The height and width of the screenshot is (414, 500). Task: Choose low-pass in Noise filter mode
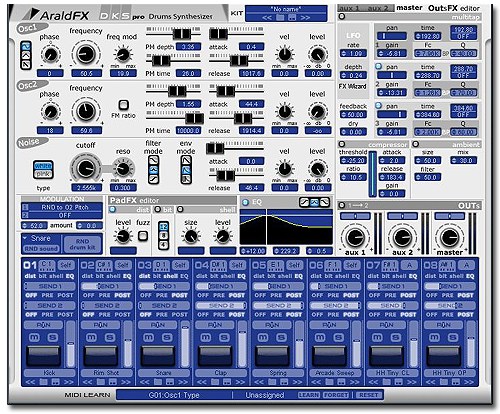click(x=153, y=161)
